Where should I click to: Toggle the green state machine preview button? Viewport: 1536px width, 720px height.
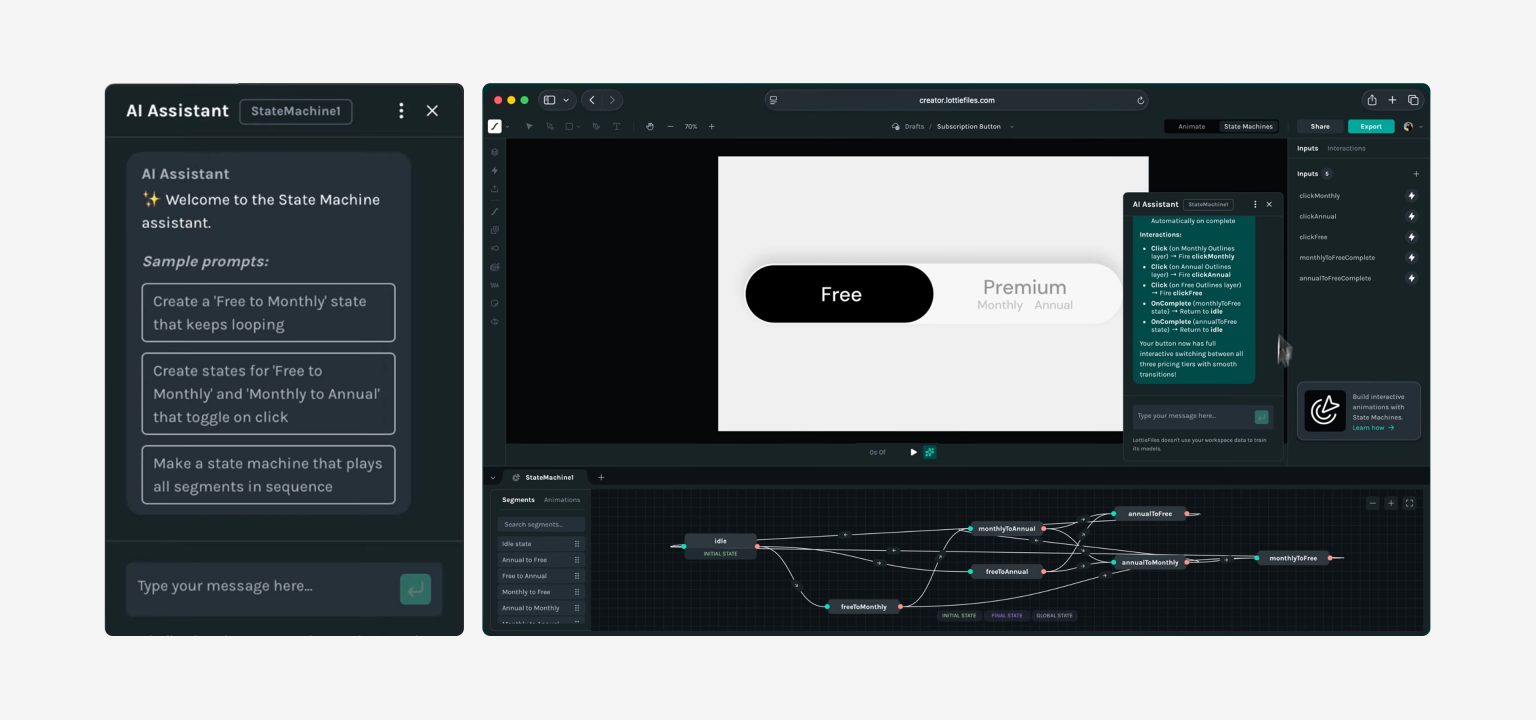pos(930,452)
